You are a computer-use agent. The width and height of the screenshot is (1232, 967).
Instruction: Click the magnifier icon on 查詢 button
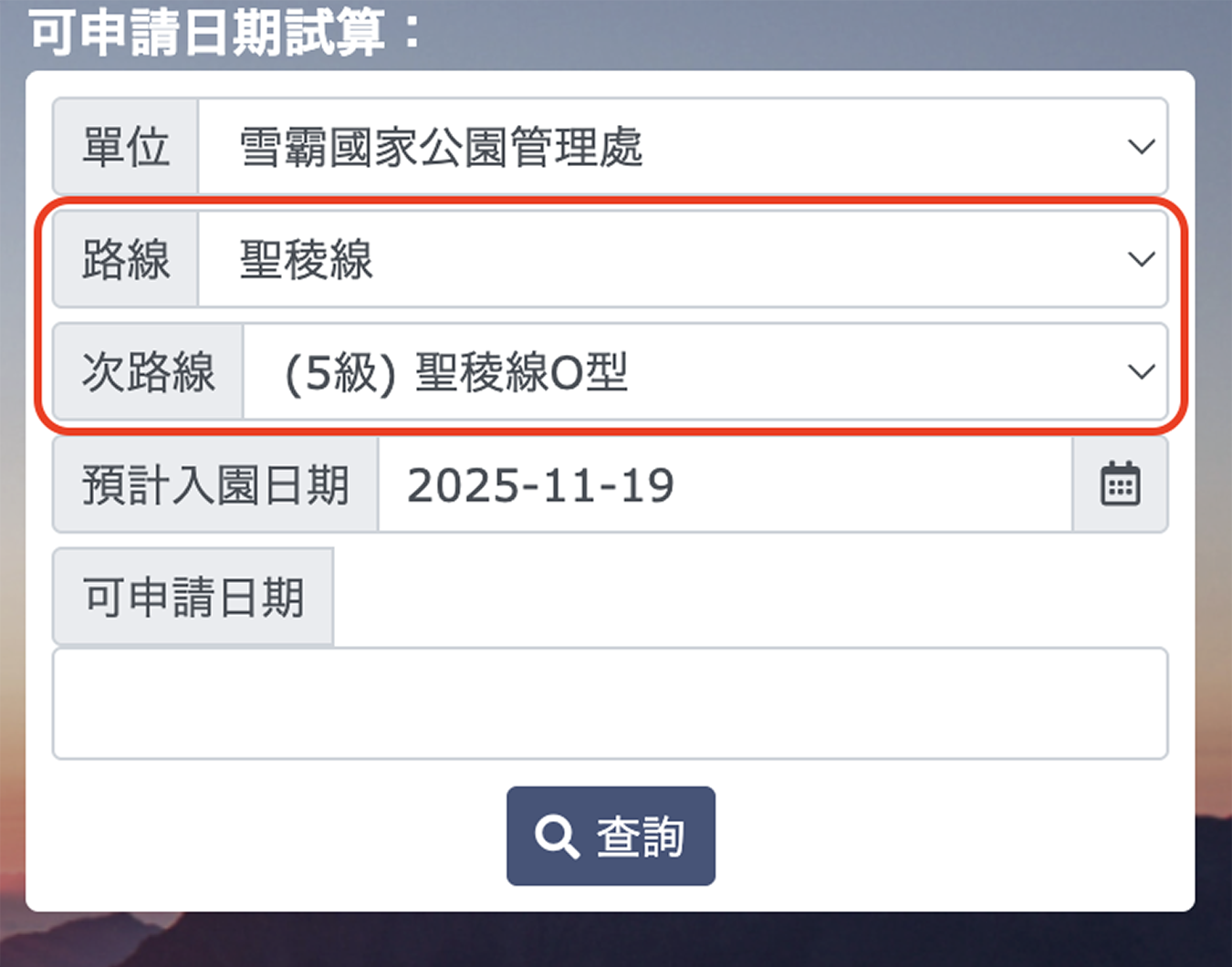[x=556, y=837]
